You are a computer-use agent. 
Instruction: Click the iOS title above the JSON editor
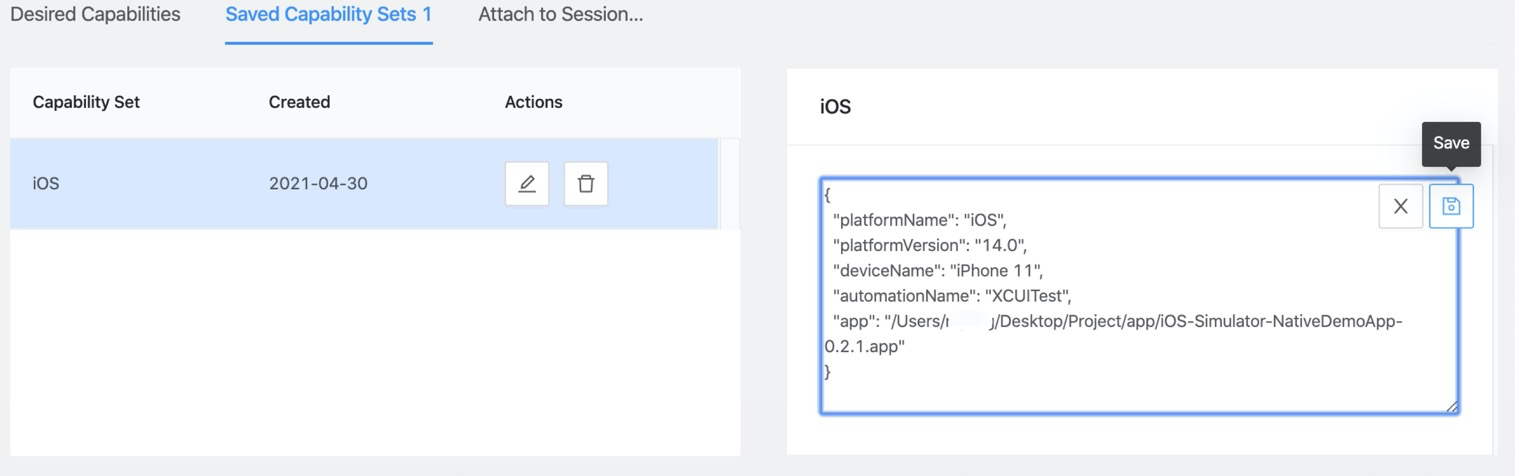click(x=835, y=107)
